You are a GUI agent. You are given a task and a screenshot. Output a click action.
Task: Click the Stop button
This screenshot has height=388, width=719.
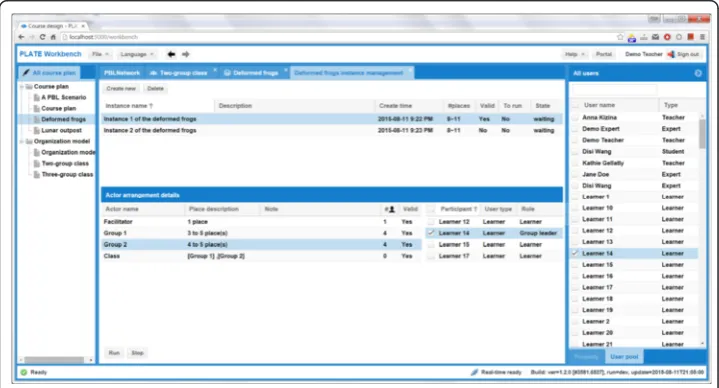138,353
